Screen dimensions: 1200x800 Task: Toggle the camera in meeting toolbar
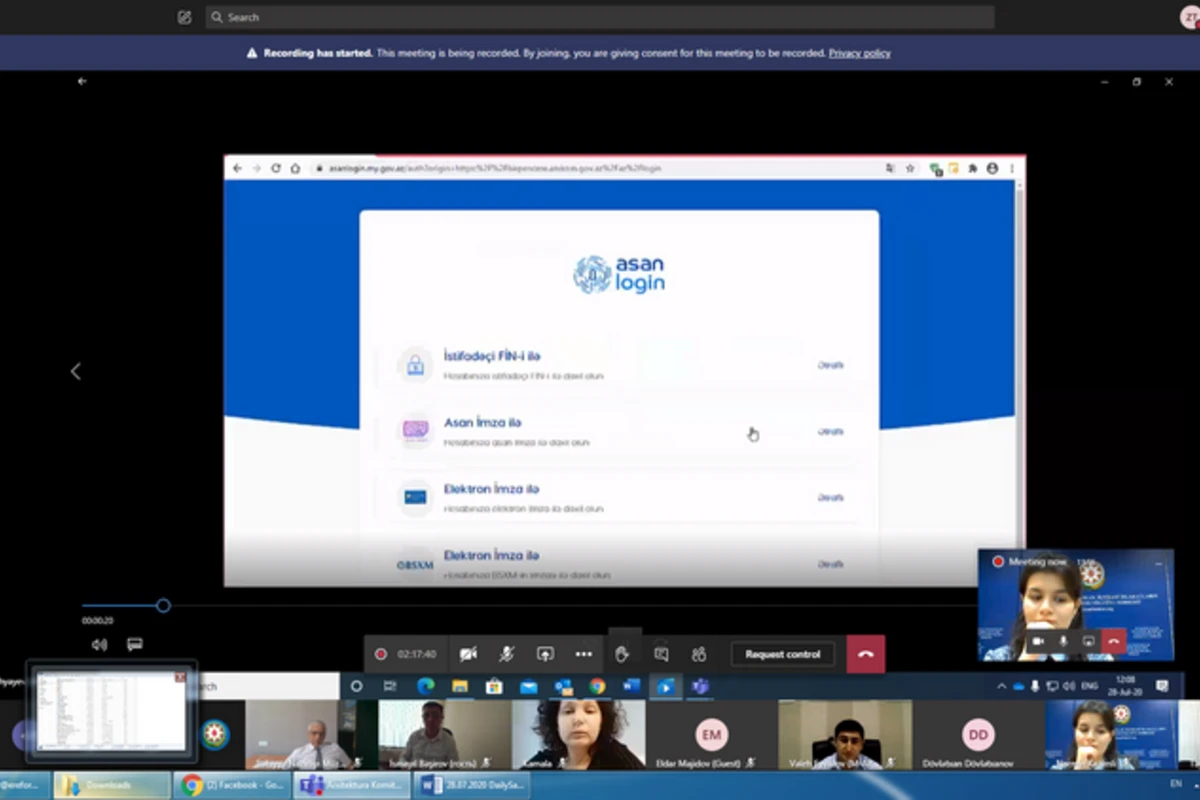(468, 654)
